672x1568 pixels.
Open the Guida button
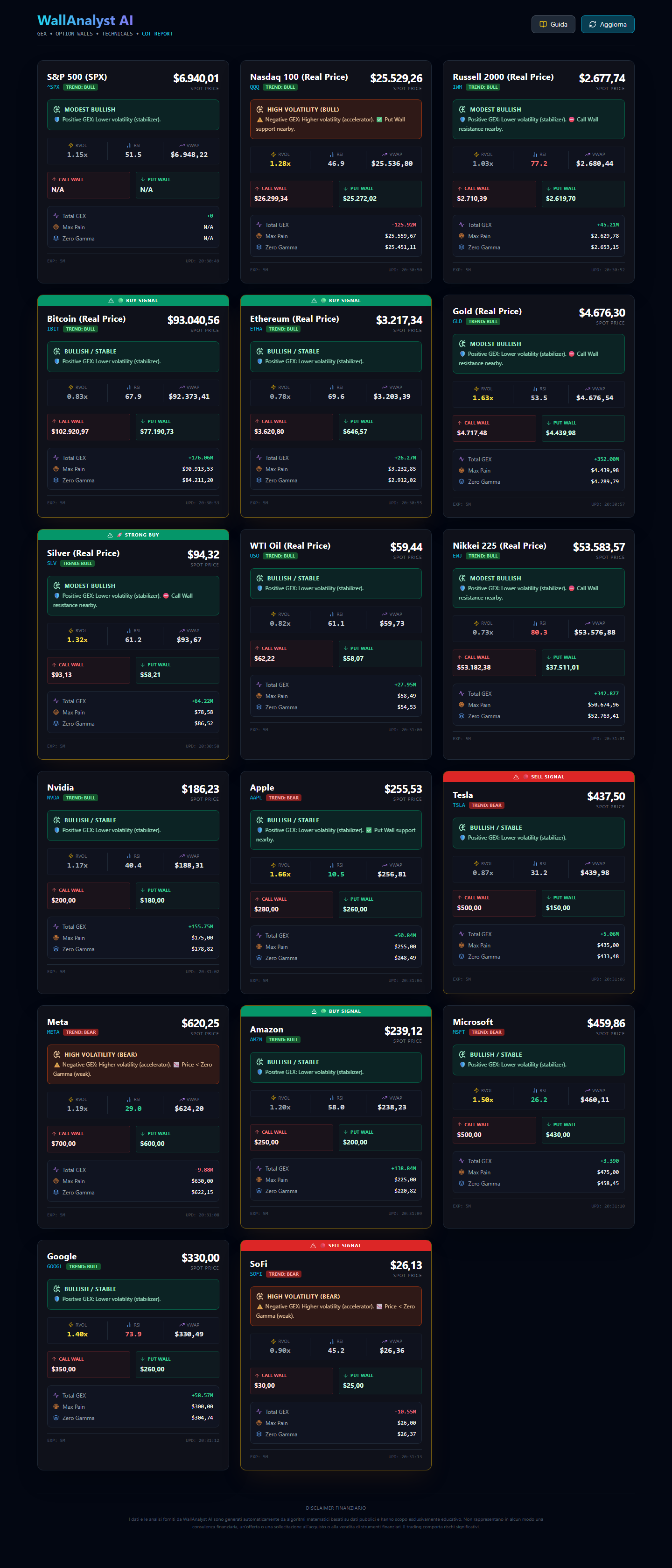(553, 24)
